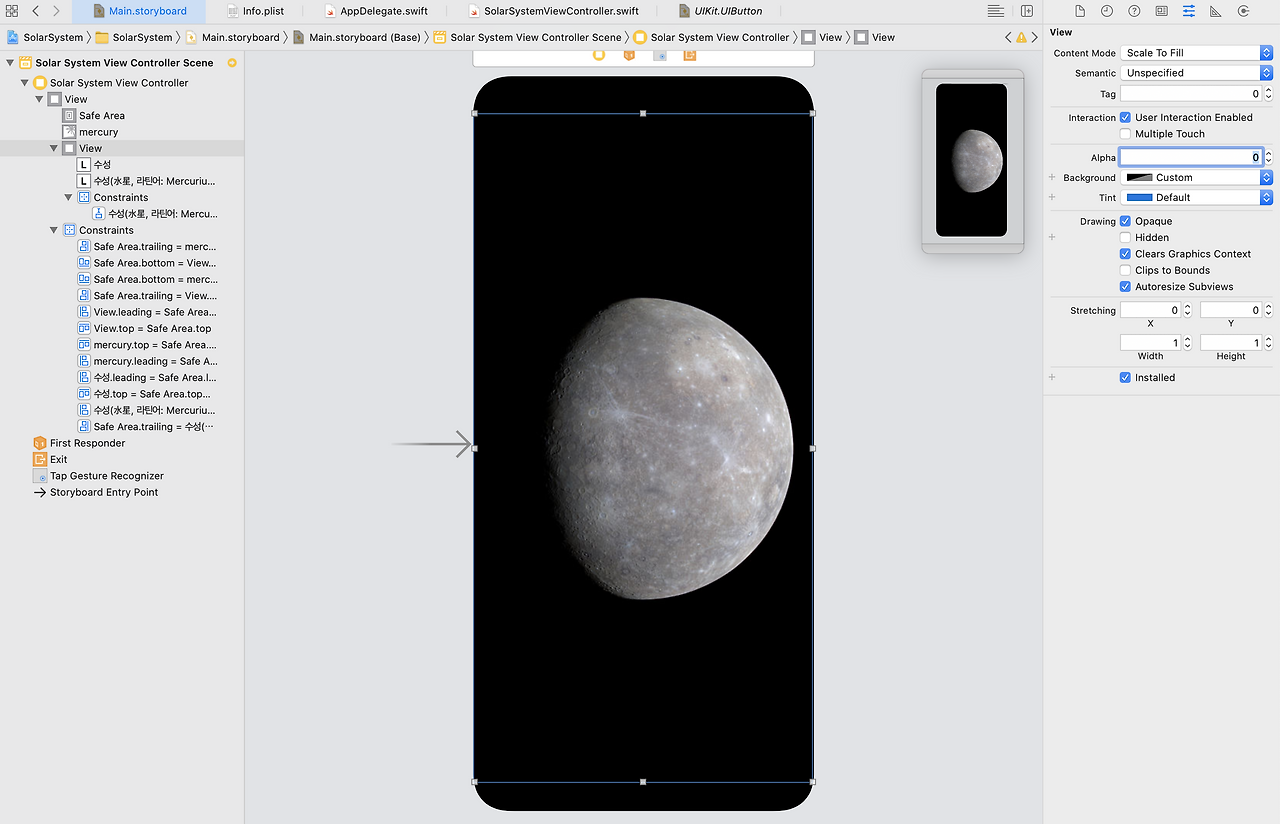Viewport: 1280px width, 824px height.
Task: Select the Main.storyboard editor tab
Action: [x=139, y=11]
